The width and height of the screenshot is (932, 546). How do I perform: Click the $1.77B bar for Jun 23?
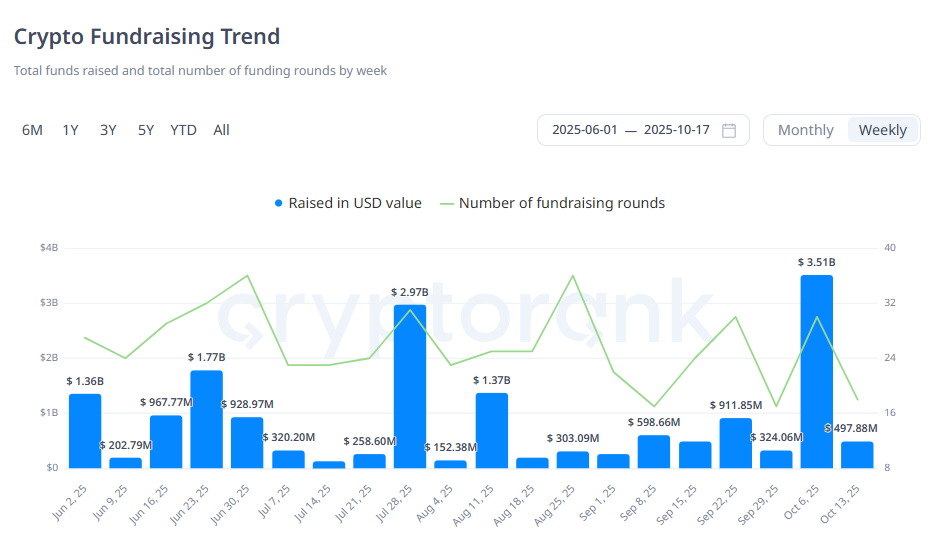[206, 419]
